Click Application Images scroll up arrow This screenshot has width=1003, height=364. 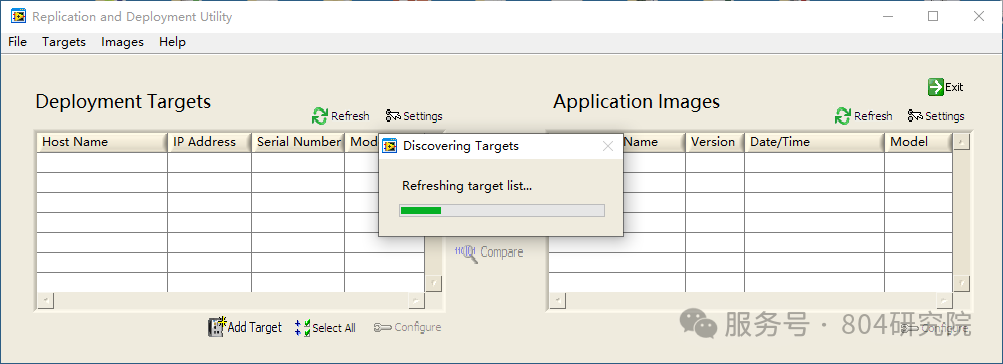point(961,141)
